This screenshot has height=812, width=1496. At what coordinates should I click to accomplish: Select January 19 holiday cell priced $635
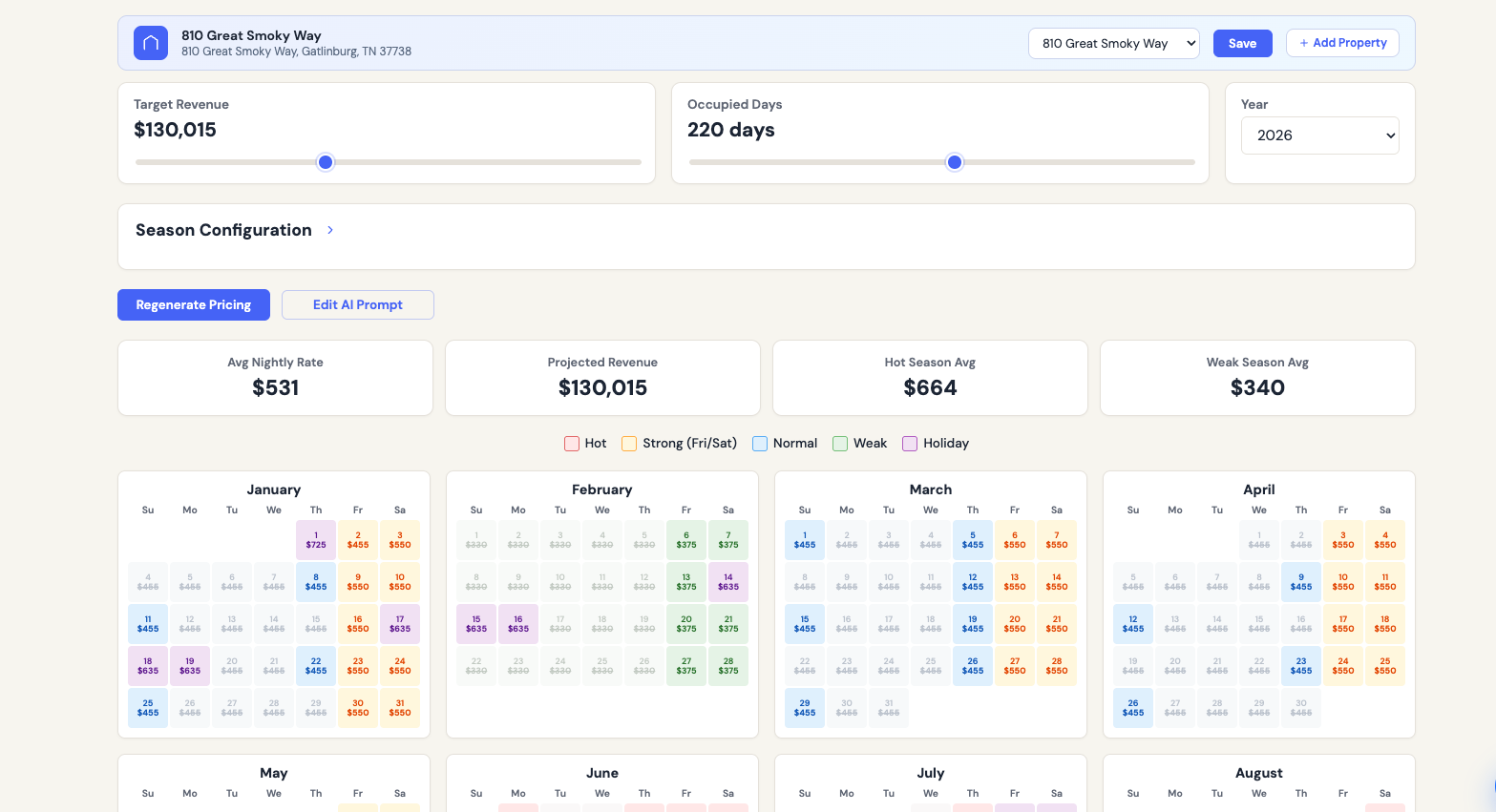(190, 666)
